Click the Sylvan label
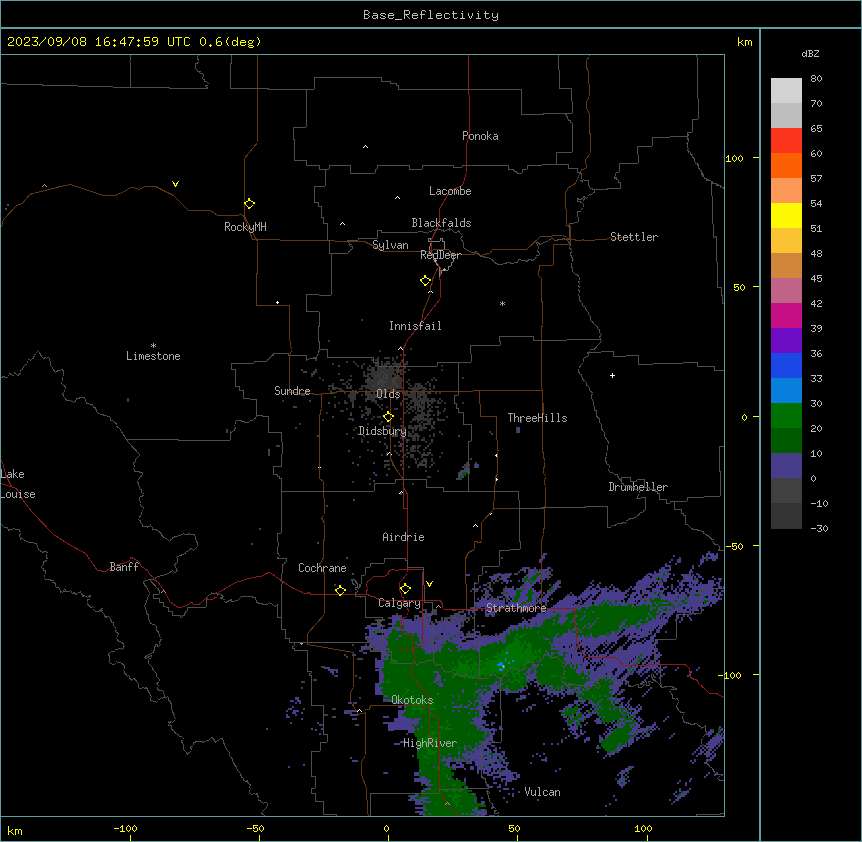The width and height of the screenshot is (862, 842). point(390,245)
